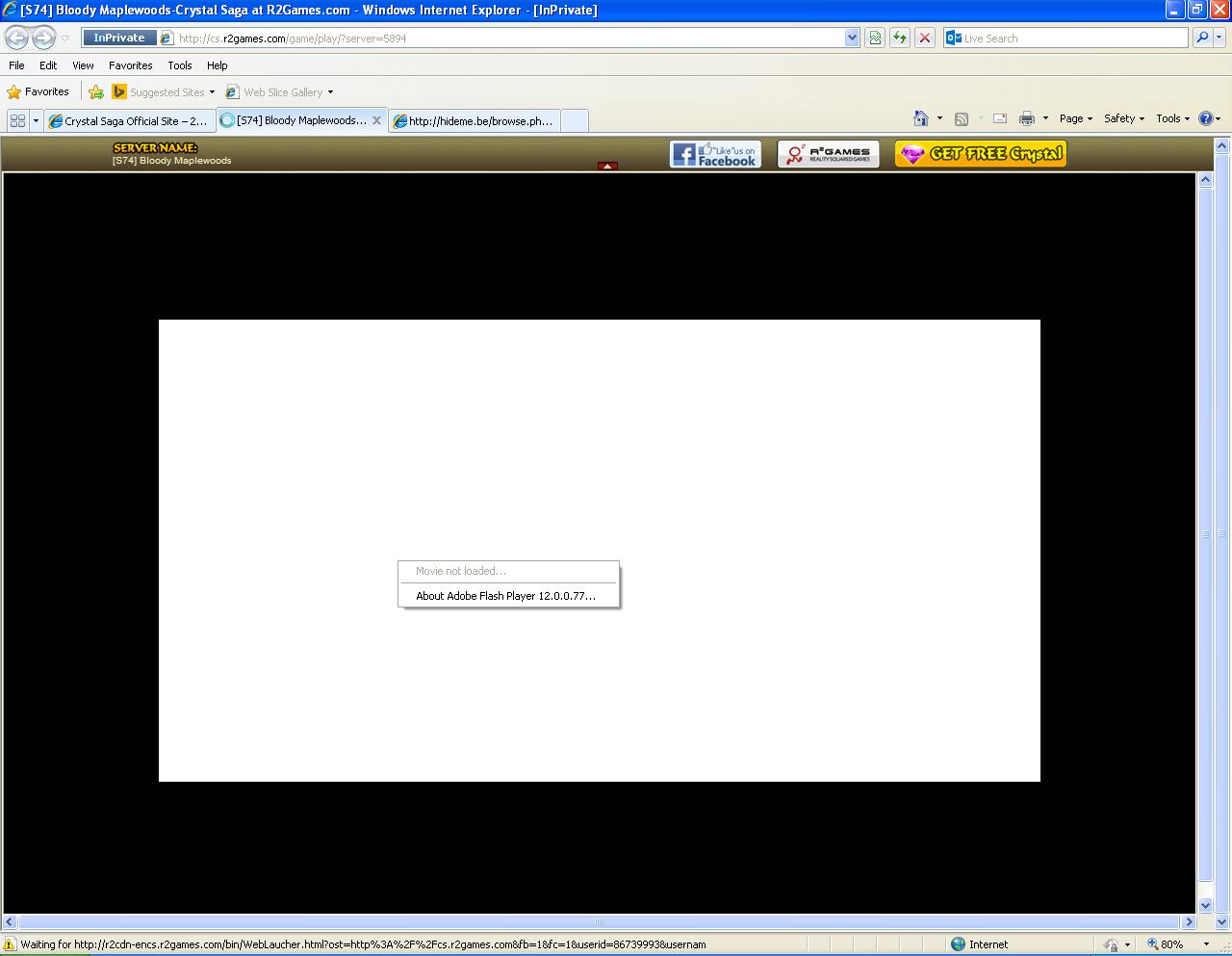Open Quick Tabs grid view
The image size is (1232, 956).
(17, 121)
